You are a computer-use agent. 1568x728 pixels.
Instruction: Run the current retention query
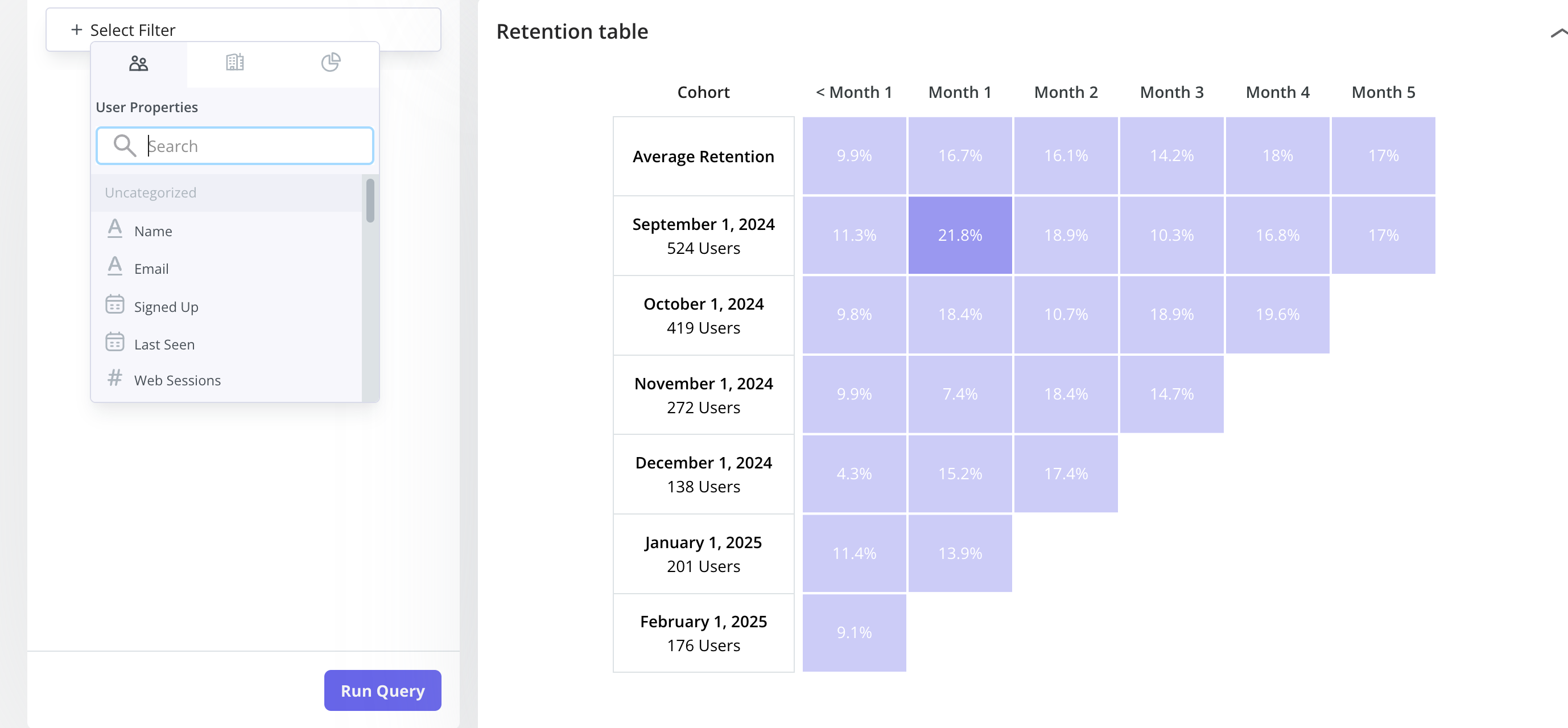[383, 690]
